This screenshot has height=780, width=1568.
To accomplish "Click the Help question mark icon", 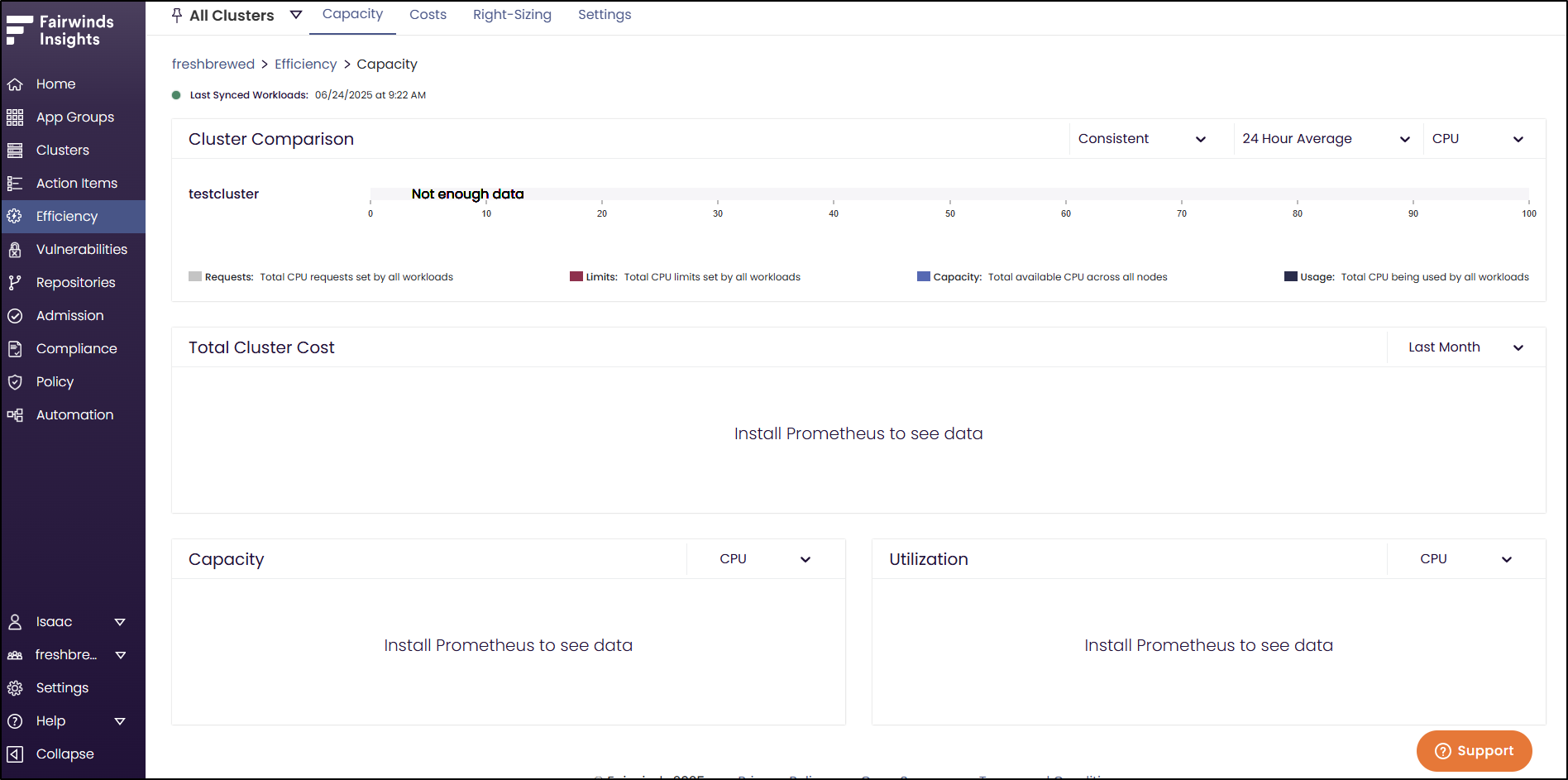I will pyautogui.click(x=15, y=721).
